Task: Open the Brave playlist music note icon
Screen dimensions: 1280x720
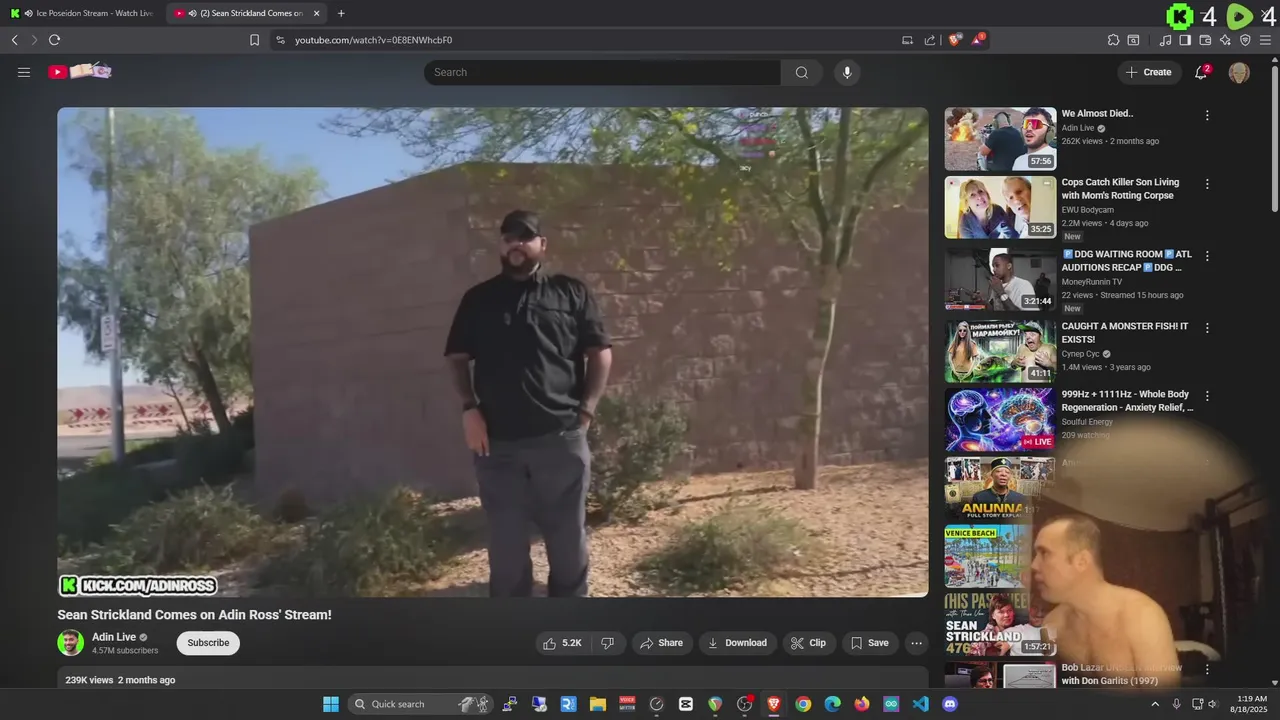Action: [1165, 40]
